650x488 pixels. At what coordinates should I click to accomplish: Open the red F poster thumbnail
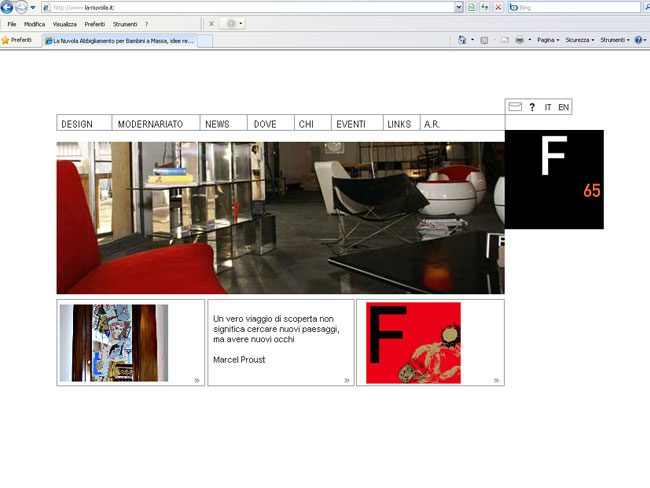413,343
